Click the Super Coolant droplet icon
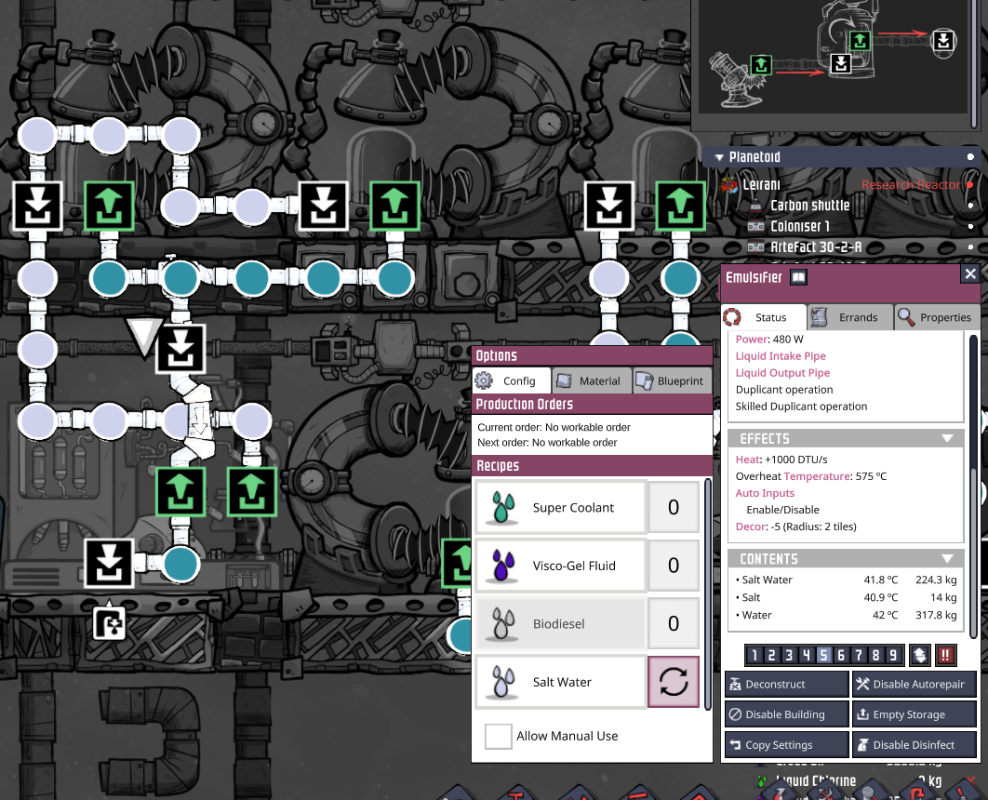Viewport: 988px width, 800px height. tap(503, 507)
